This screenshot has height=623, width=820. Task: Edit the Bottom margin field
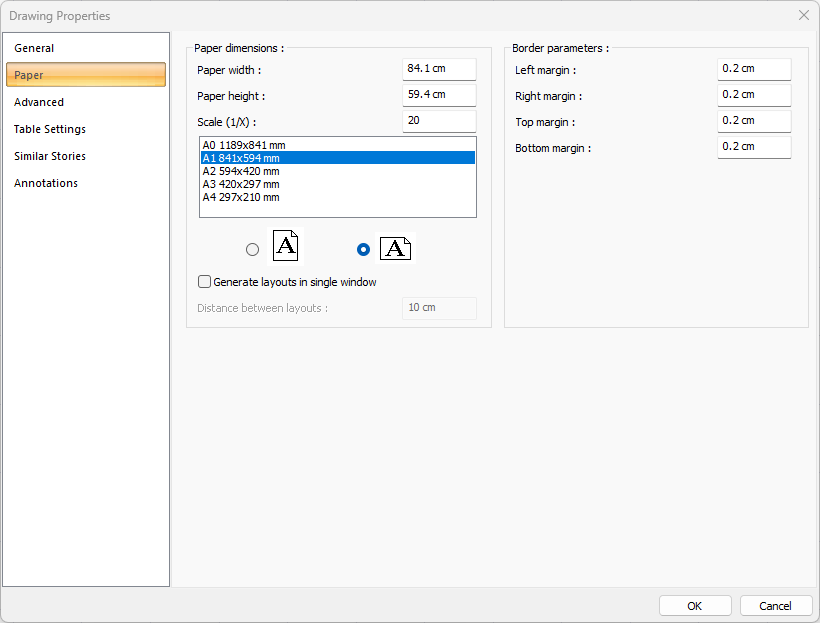pyautogui.click(x=754, y=147)
